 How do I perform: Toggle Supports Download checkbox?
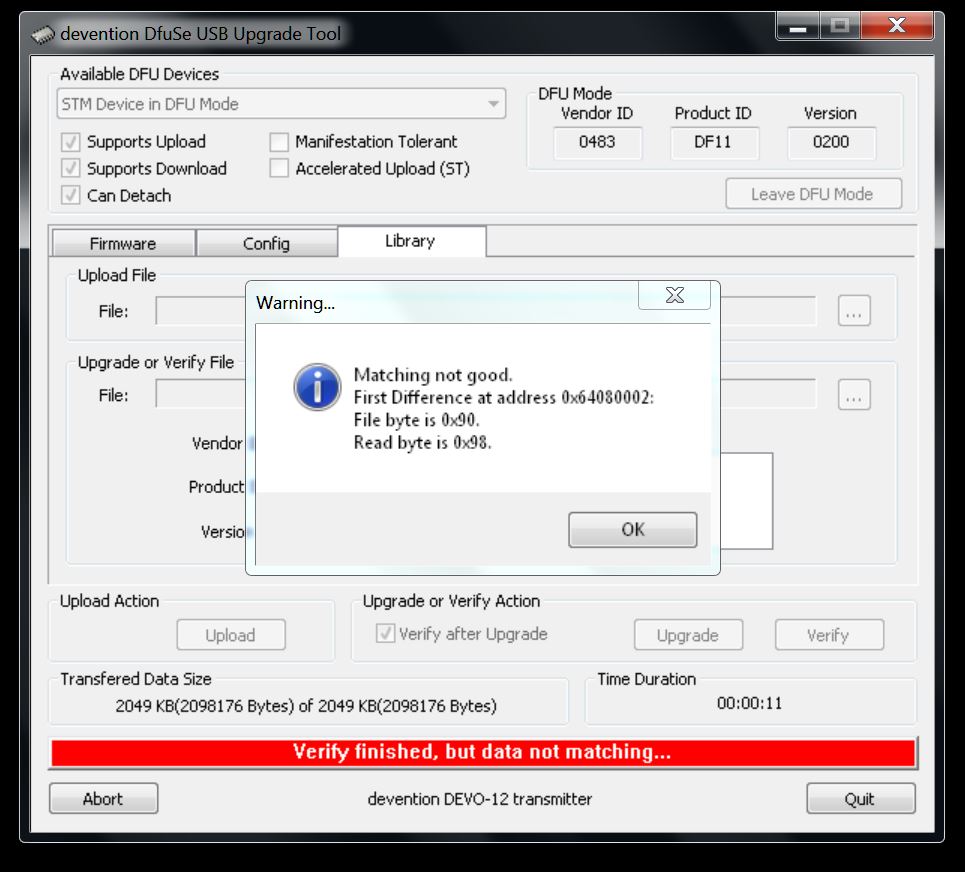click(71, 169)
